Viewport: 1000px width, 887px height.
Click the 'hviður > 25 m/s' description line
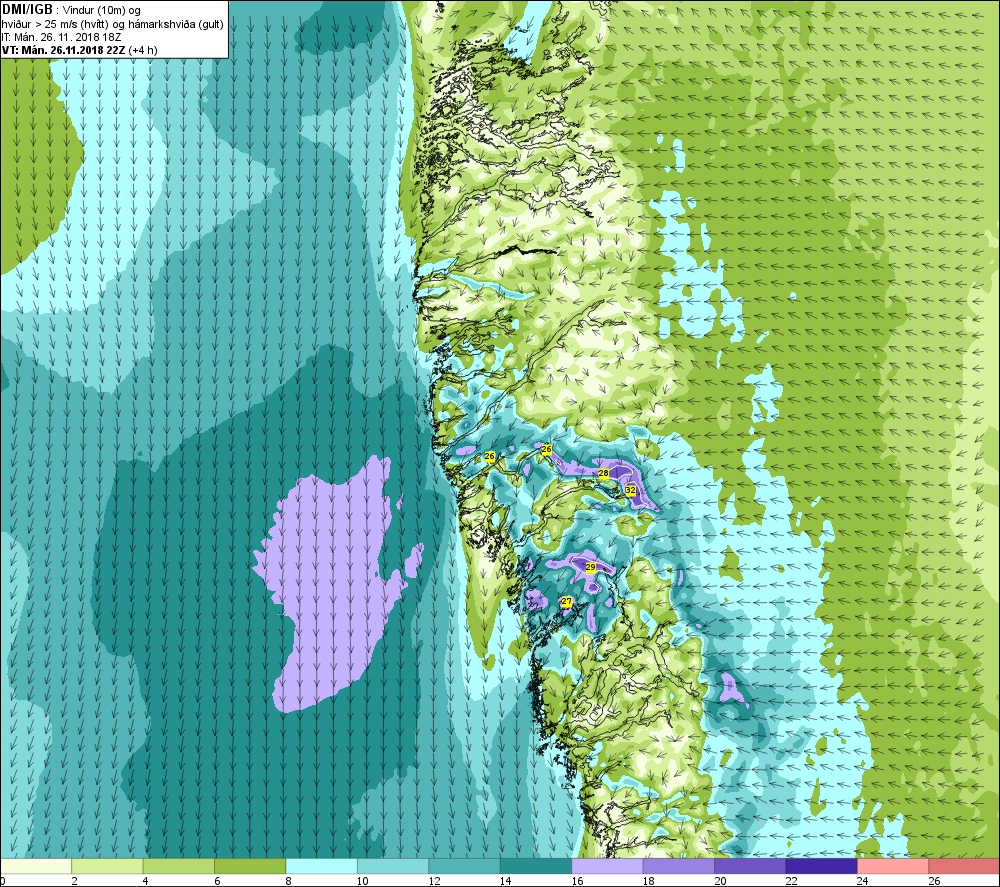coord(112,24)
